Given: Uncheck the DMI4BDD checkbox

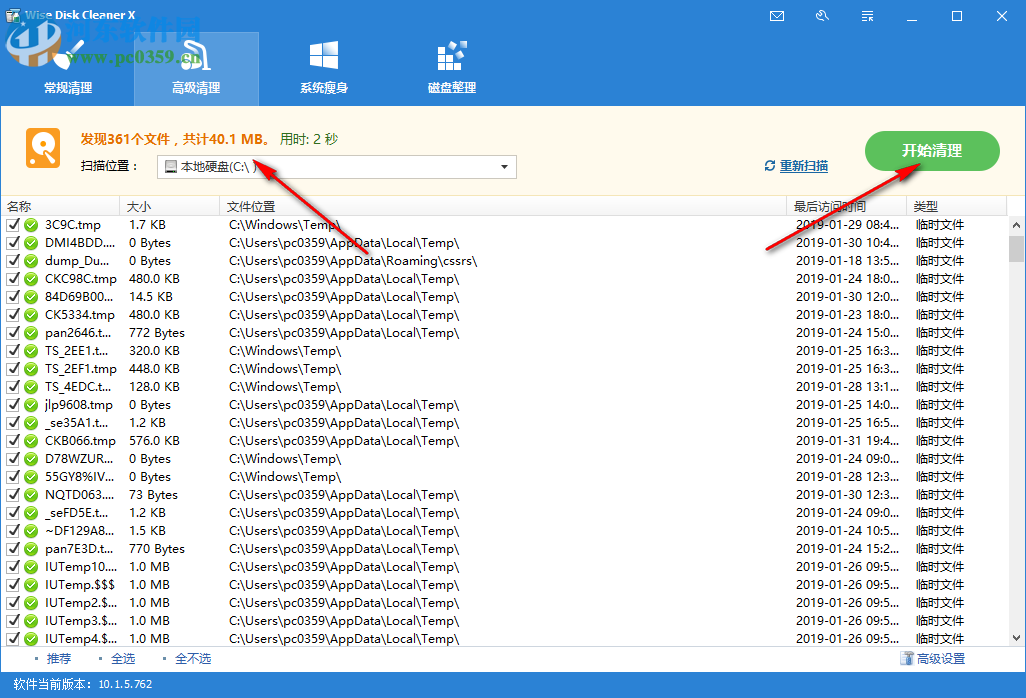Looking at the screenshot, I should (13, 243).
